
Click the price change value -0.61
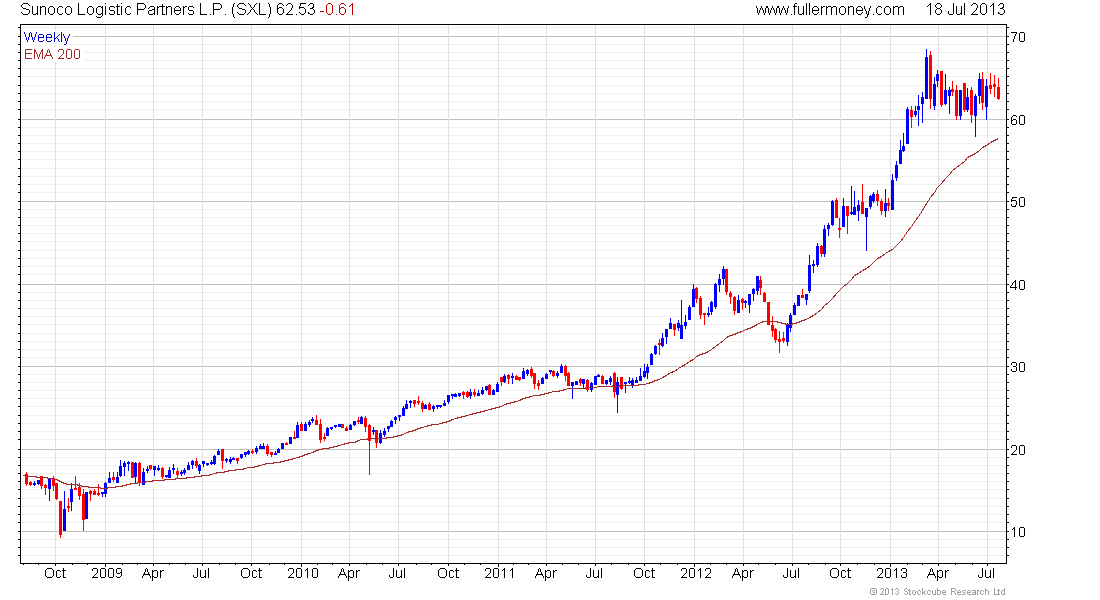pyautogui.click(x=337, y=10)
